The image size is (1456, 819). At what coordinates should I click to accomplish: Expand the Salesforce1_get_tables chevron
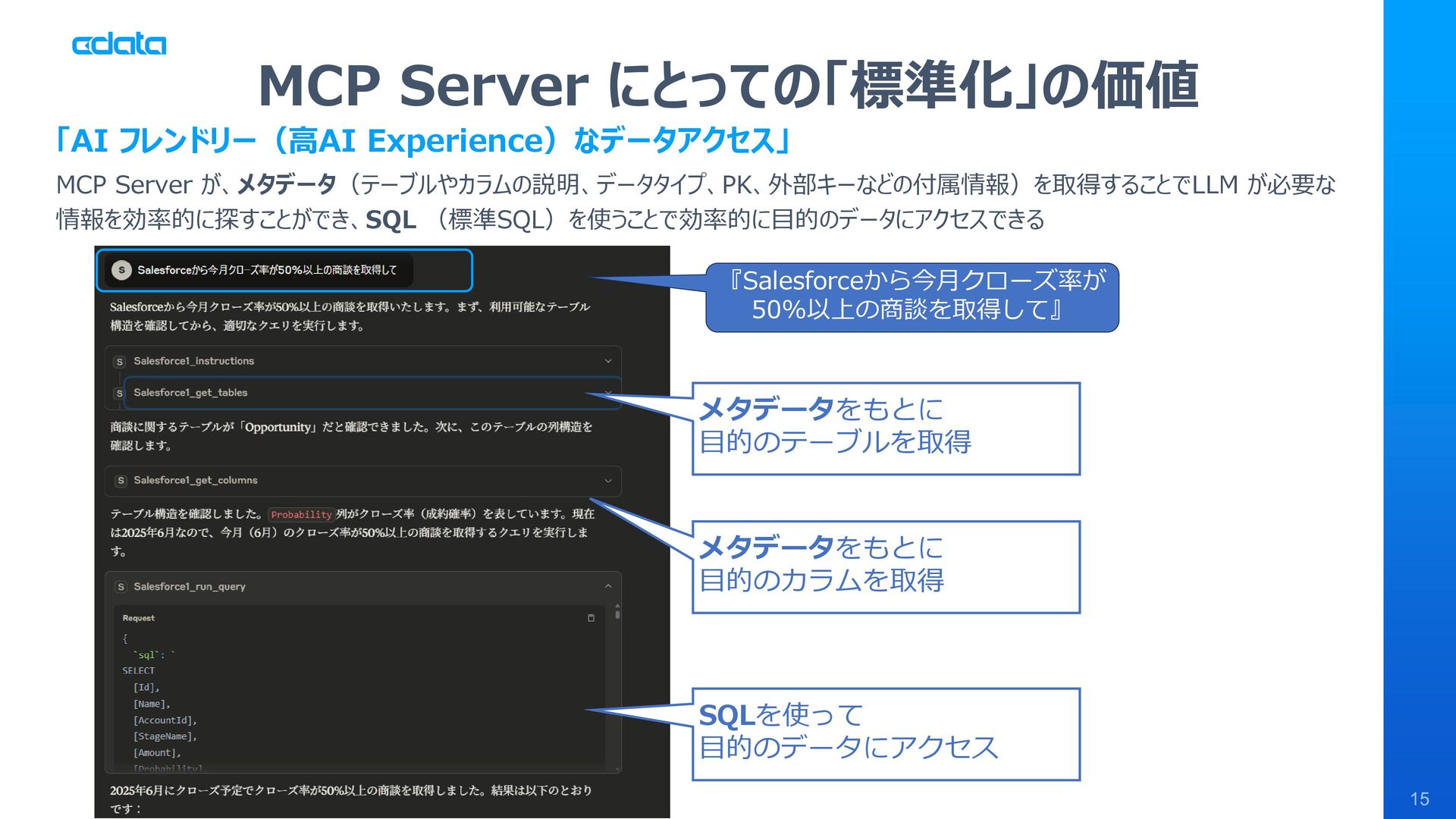(x=608, y=392)
